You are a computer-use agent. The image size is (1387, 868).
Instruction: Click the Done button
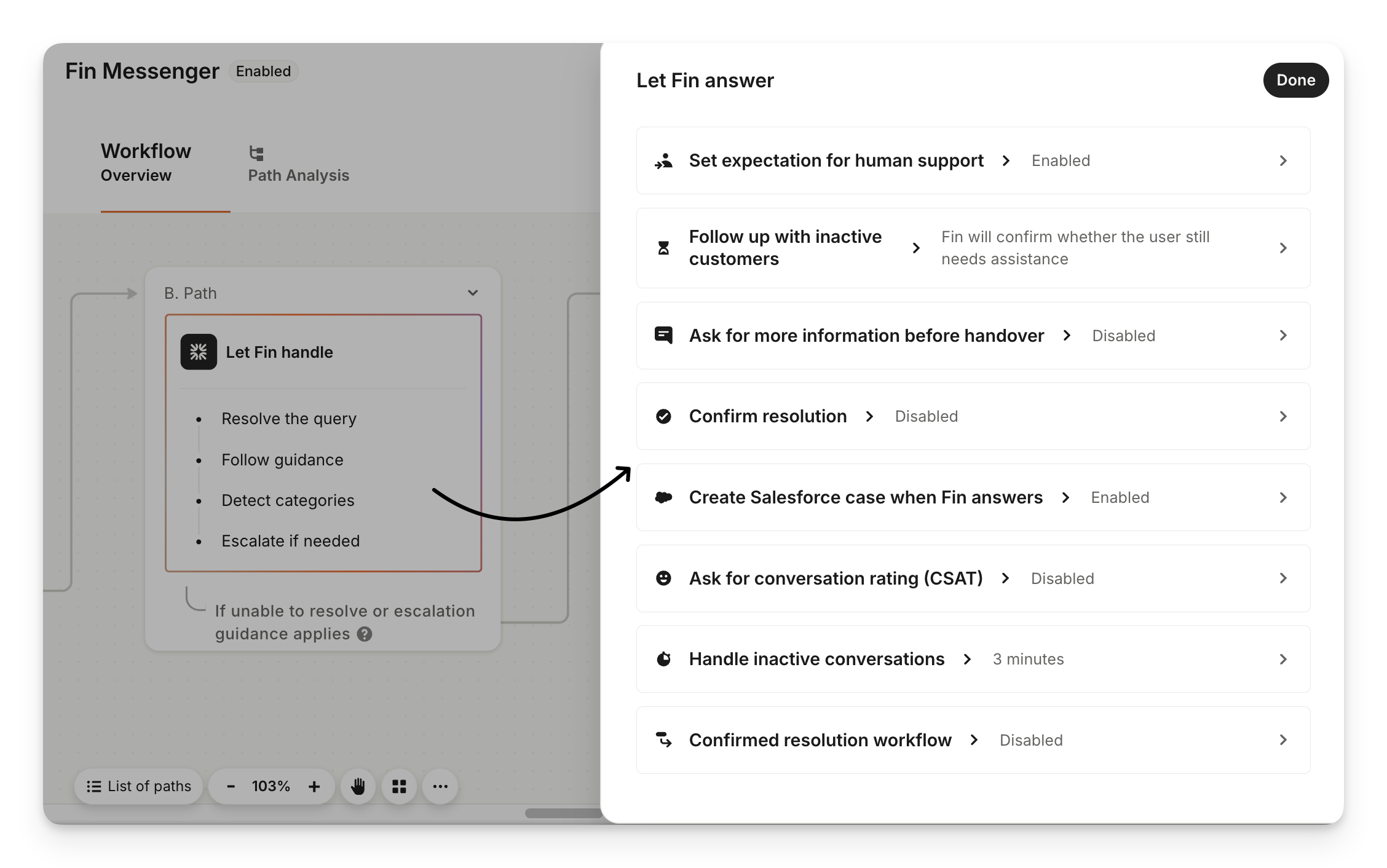(x=1295, y=80)
